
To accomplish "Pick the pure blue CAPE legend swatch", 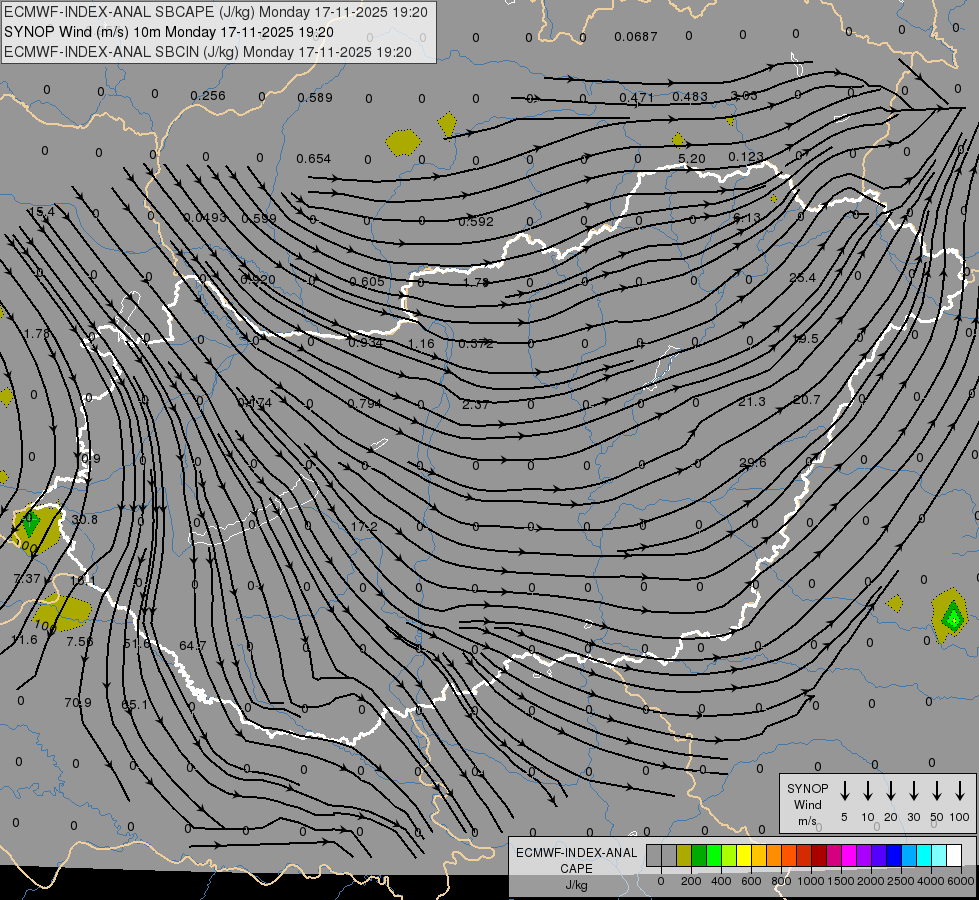I will pyautogui.click(x=893, y=856).
